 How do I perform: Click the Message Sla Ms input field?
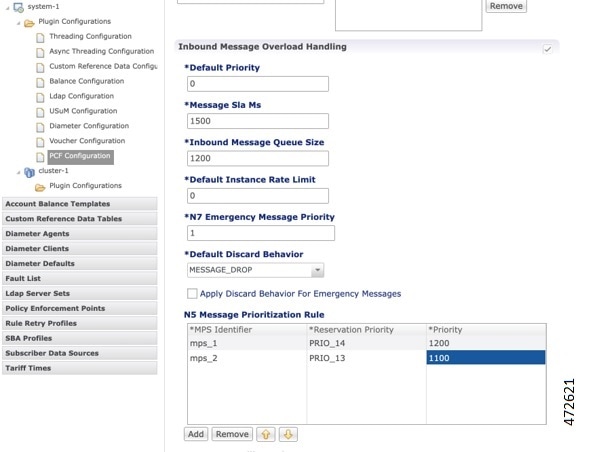(x=257, y=121)
